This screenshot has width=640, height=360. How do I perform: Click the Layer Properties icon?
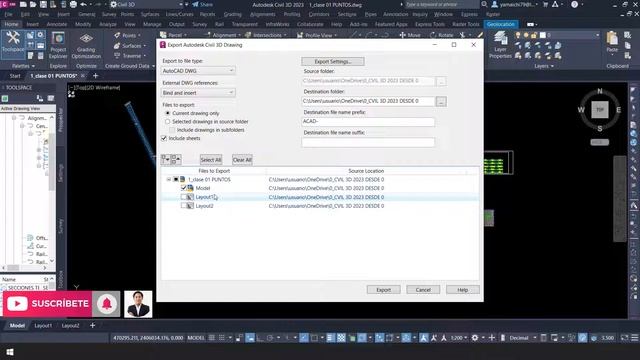coord(500,45)
